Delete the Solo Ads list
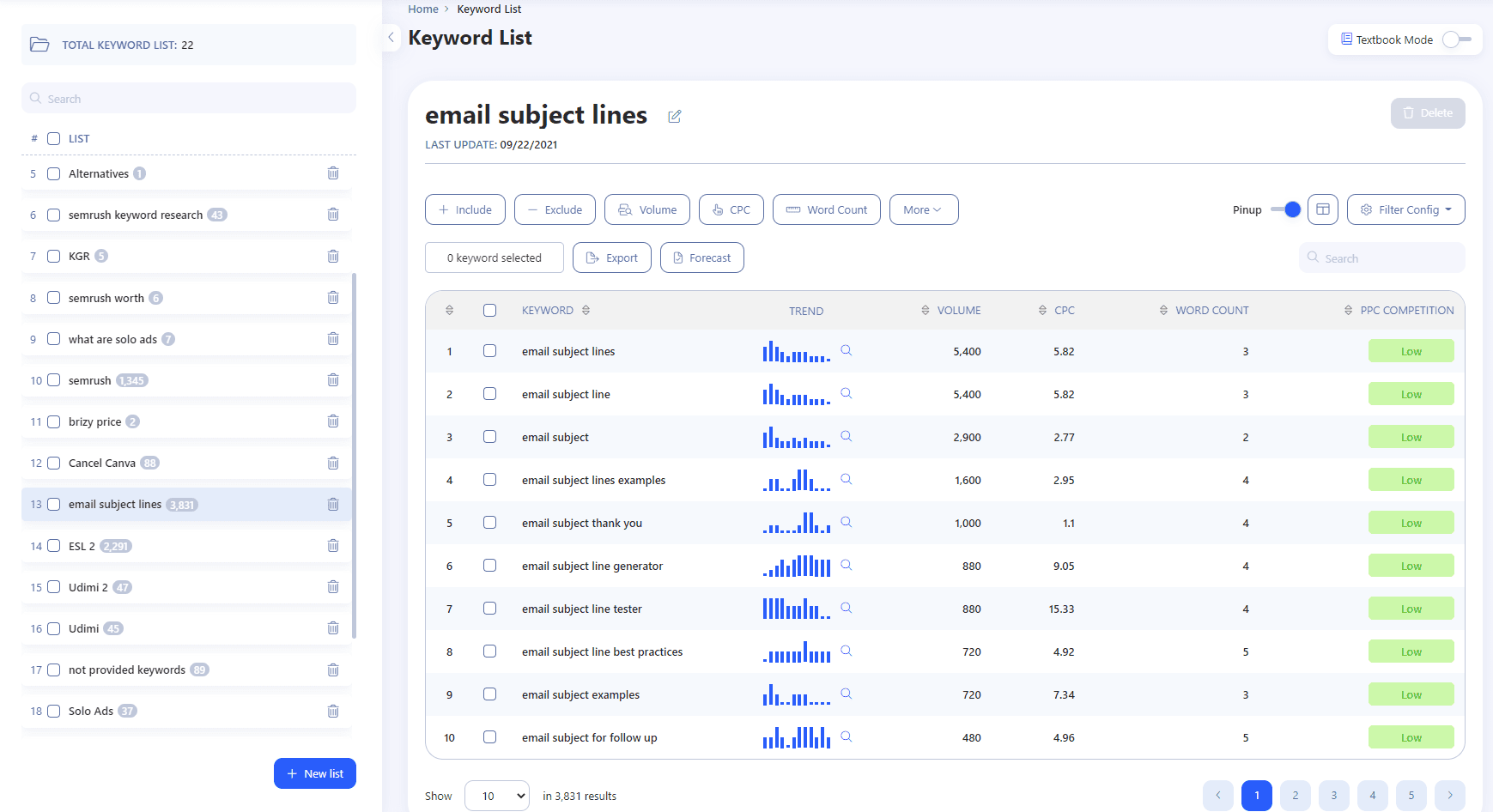This screenshot has width=1493, height=812. tap(333, 712)
